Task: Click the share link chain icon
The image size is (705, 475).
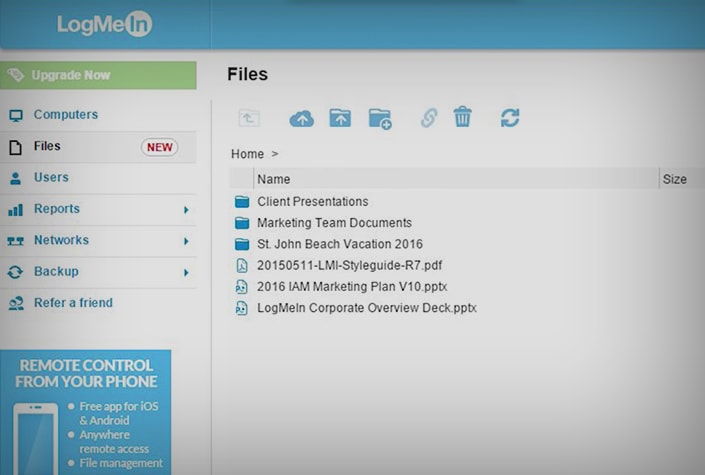Action: (429, 118)
